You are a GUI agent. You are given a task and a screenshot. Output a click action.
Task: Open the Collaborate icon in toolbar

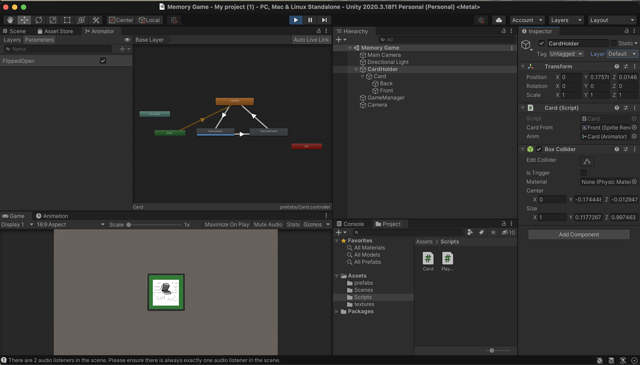[481, 20]
